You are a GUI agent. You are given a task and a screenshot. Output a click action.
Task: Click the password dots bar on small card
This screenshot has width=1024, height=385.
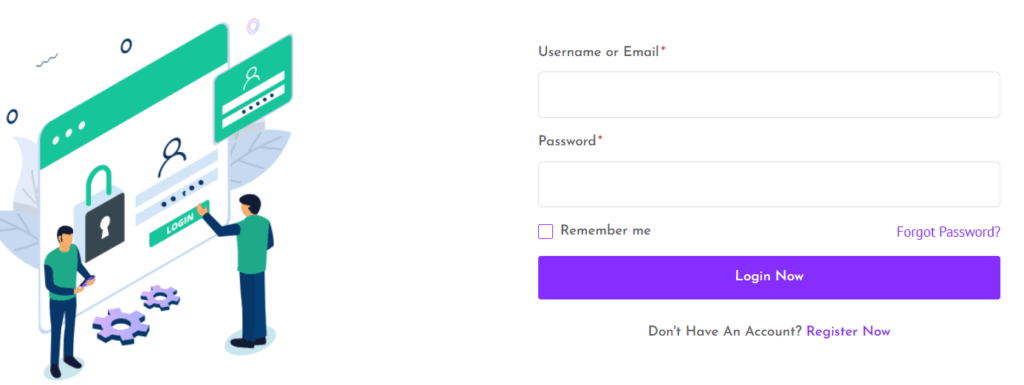coord(254,110)
